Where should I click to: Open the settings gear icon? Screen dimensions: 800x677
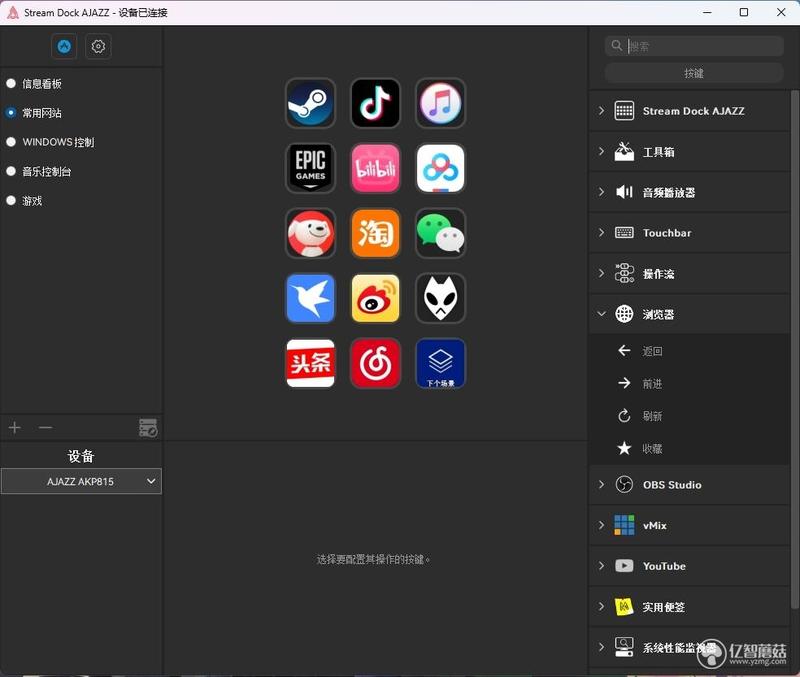click(98, 46)
